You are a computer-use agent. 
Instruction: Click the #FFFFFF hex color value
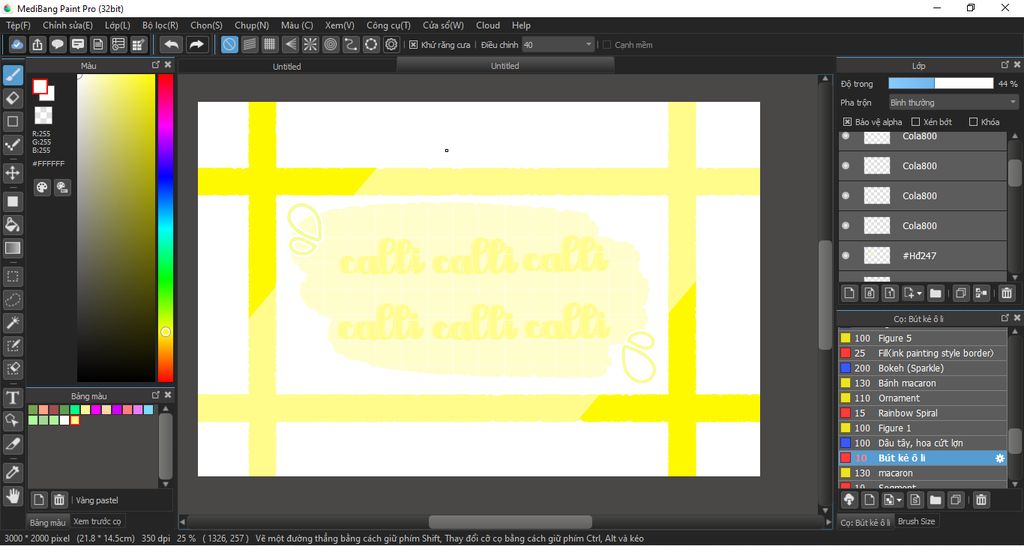[x=48, y=164]
